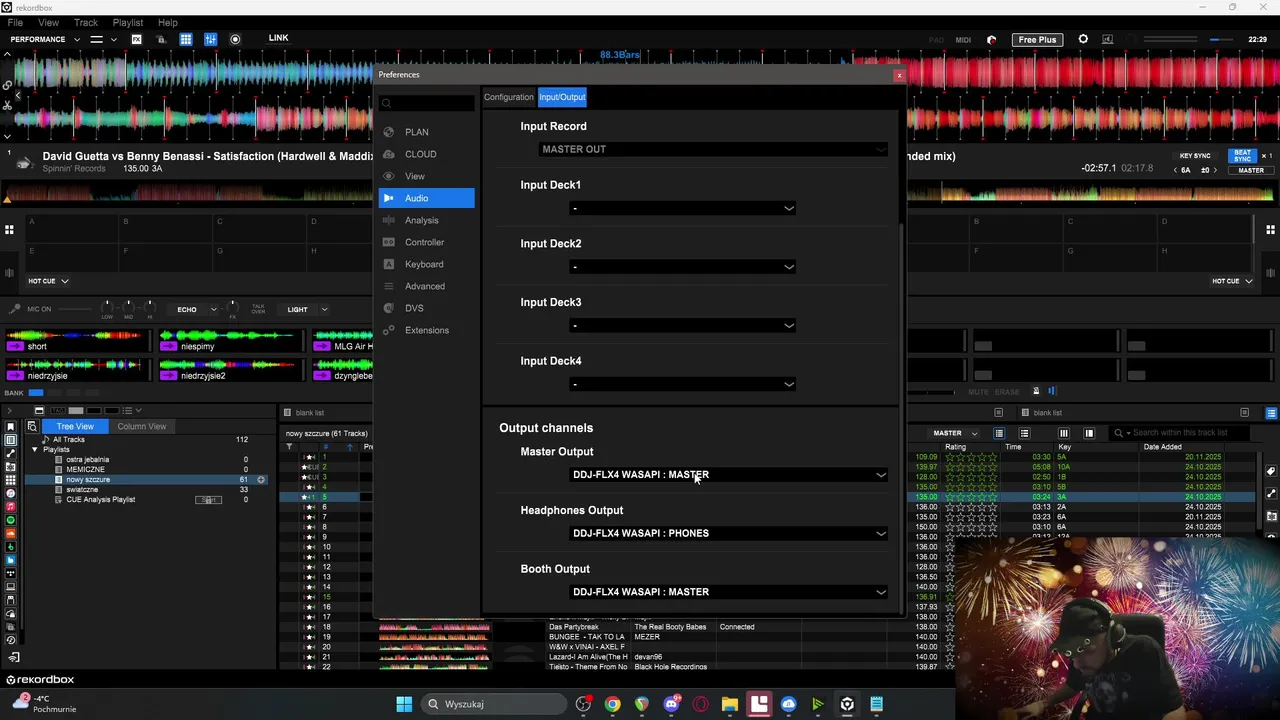Select All Tracks in the tree
This screenshot has width=1280, height=720.
69,440
